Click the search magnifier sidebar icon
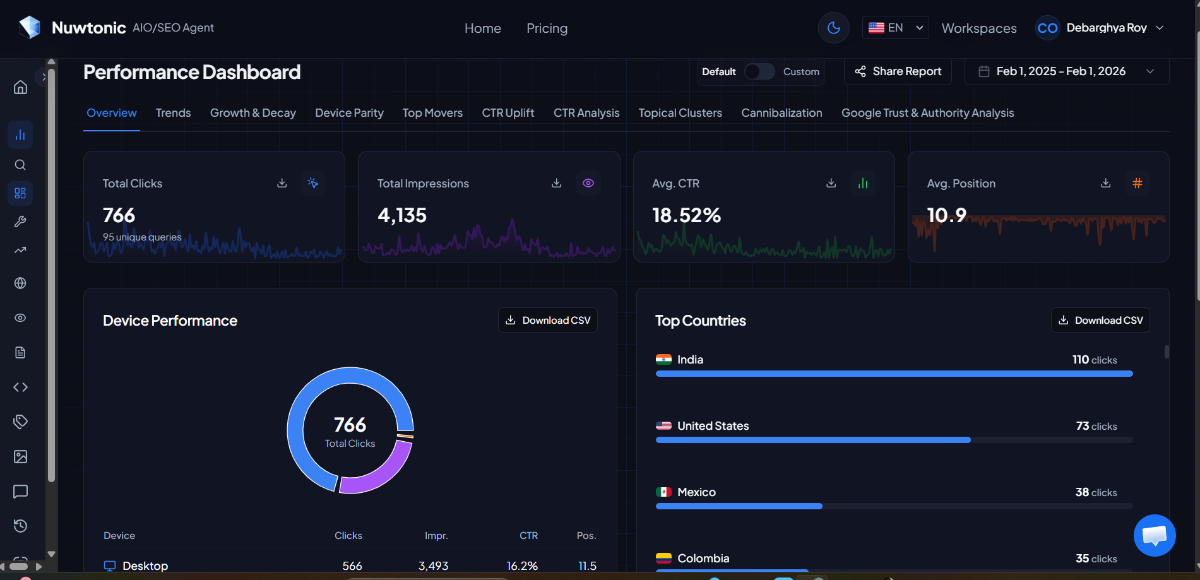This screenshot has height=580, width=1200. tap(20, 165)
